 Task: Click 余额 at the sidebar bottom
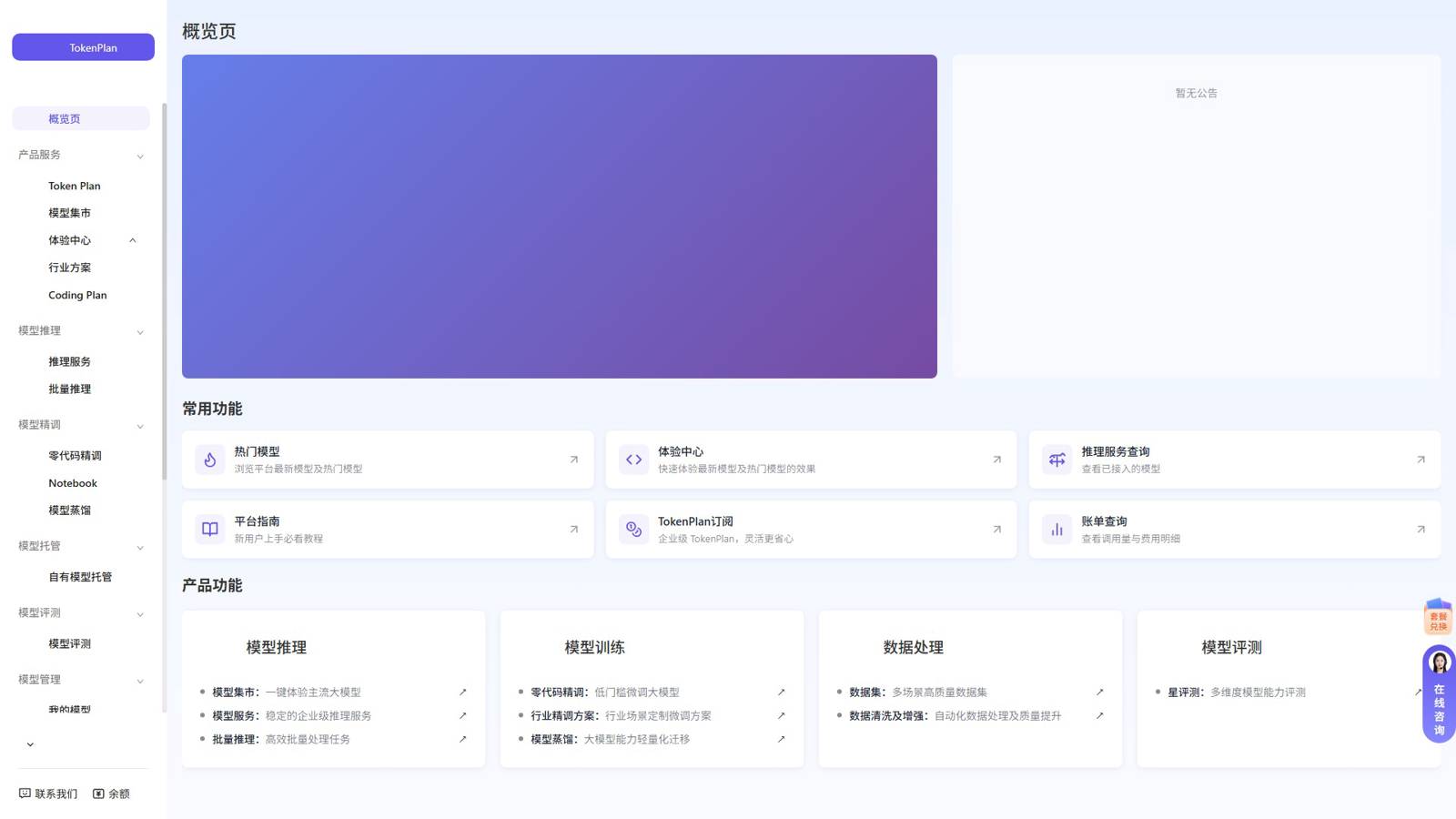[111, 794]
